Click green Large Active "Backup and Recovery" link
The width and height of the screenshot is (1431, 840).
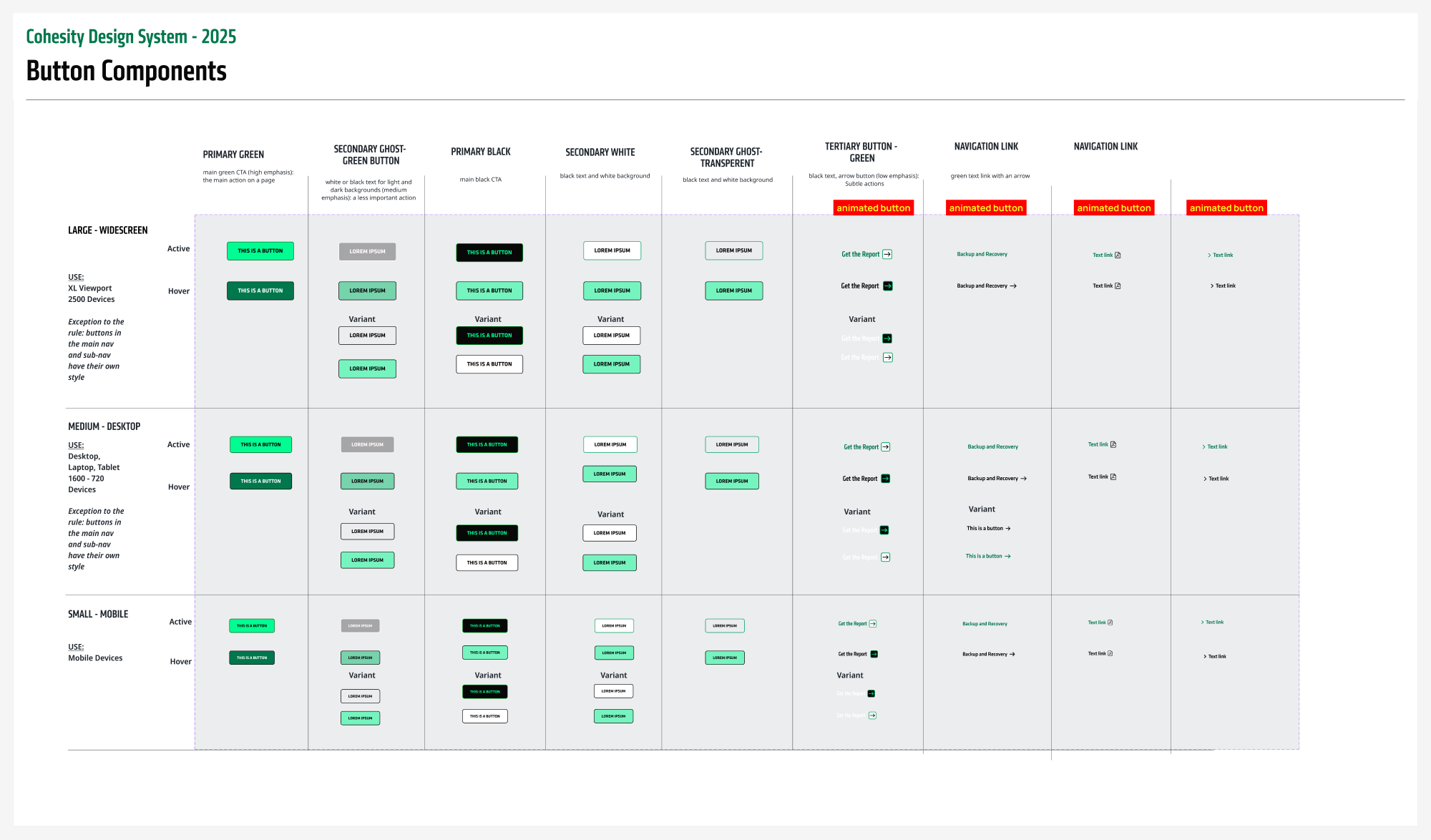(x=982, y=254)
